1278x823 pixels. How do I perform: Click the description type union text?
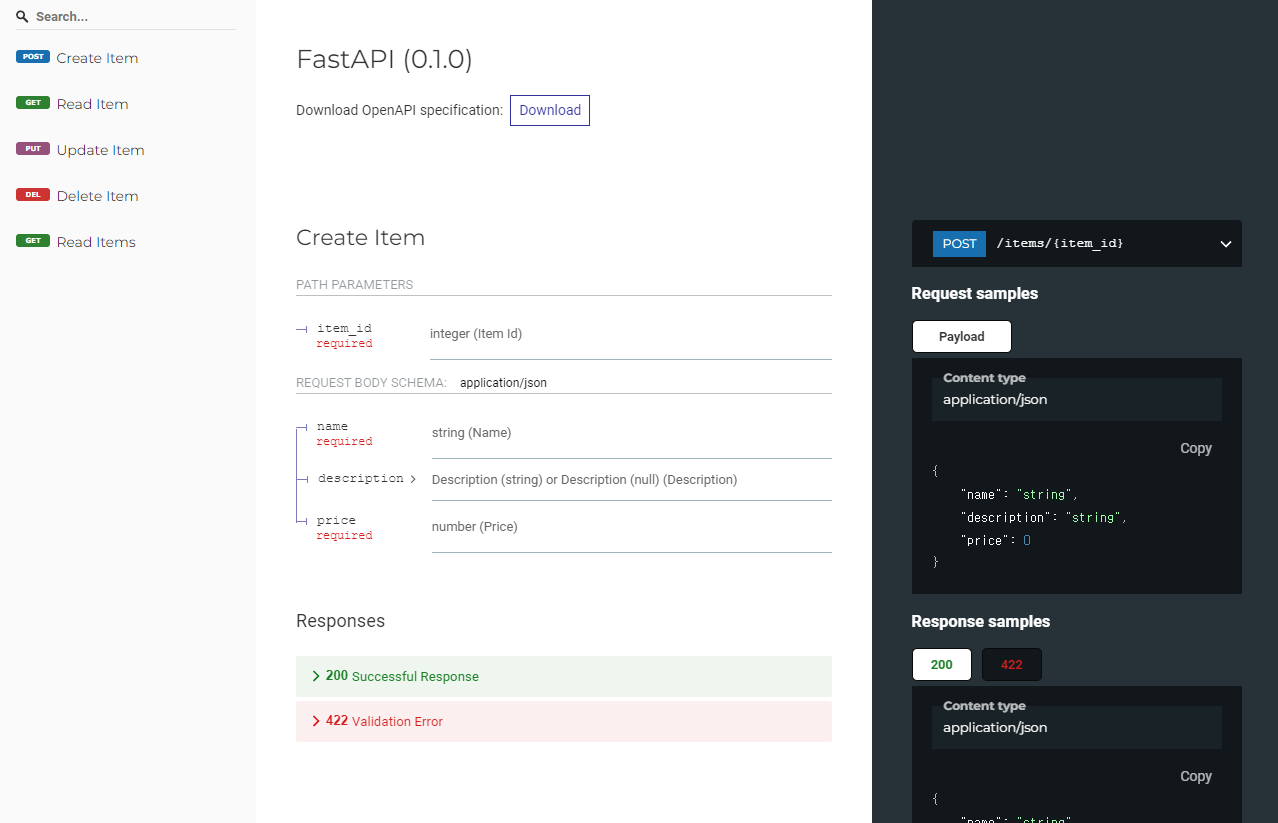coord(584,480)
